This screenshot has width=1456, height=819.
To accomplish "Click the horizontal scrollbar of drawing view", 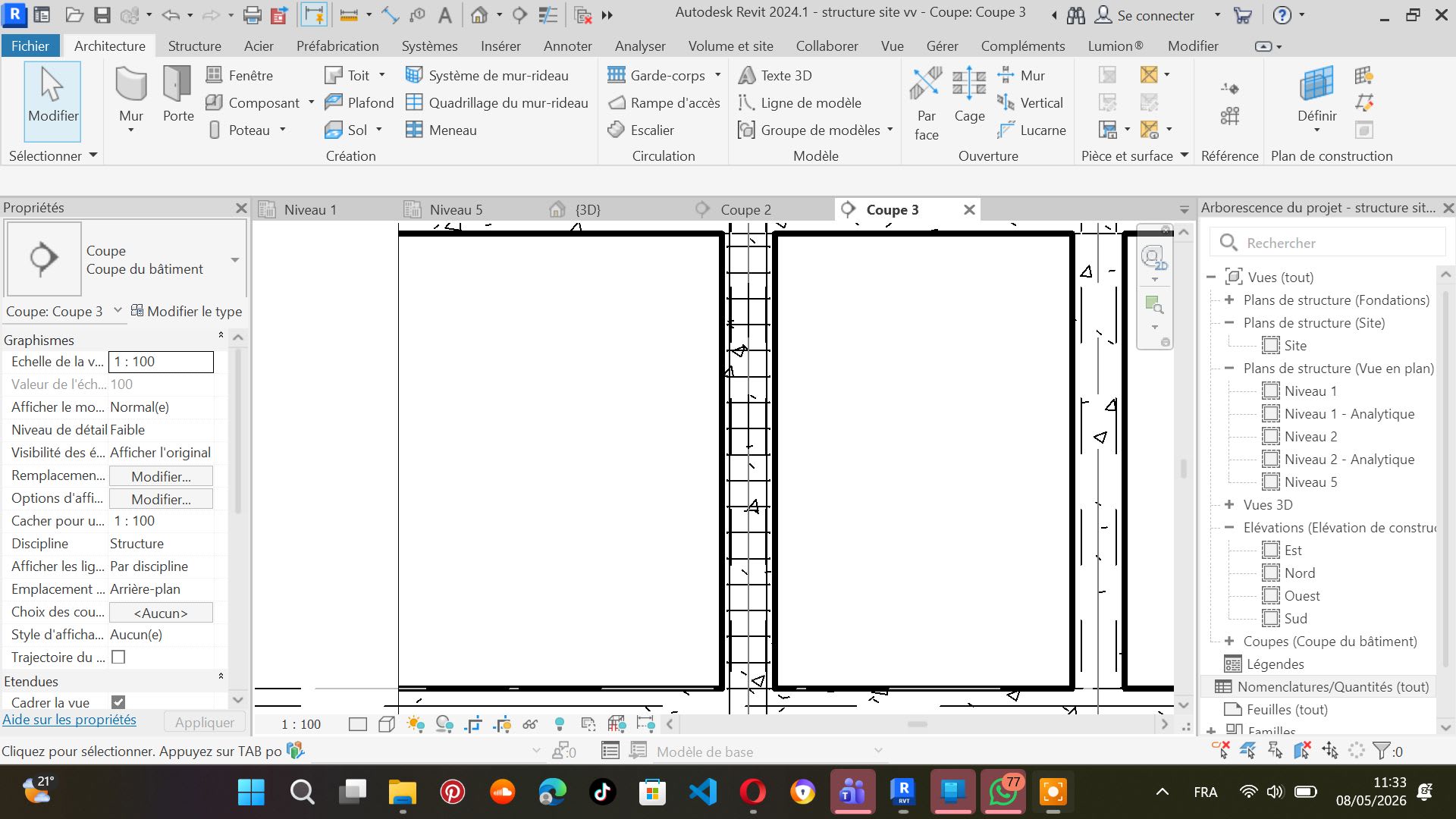I will tap(917, 724).
